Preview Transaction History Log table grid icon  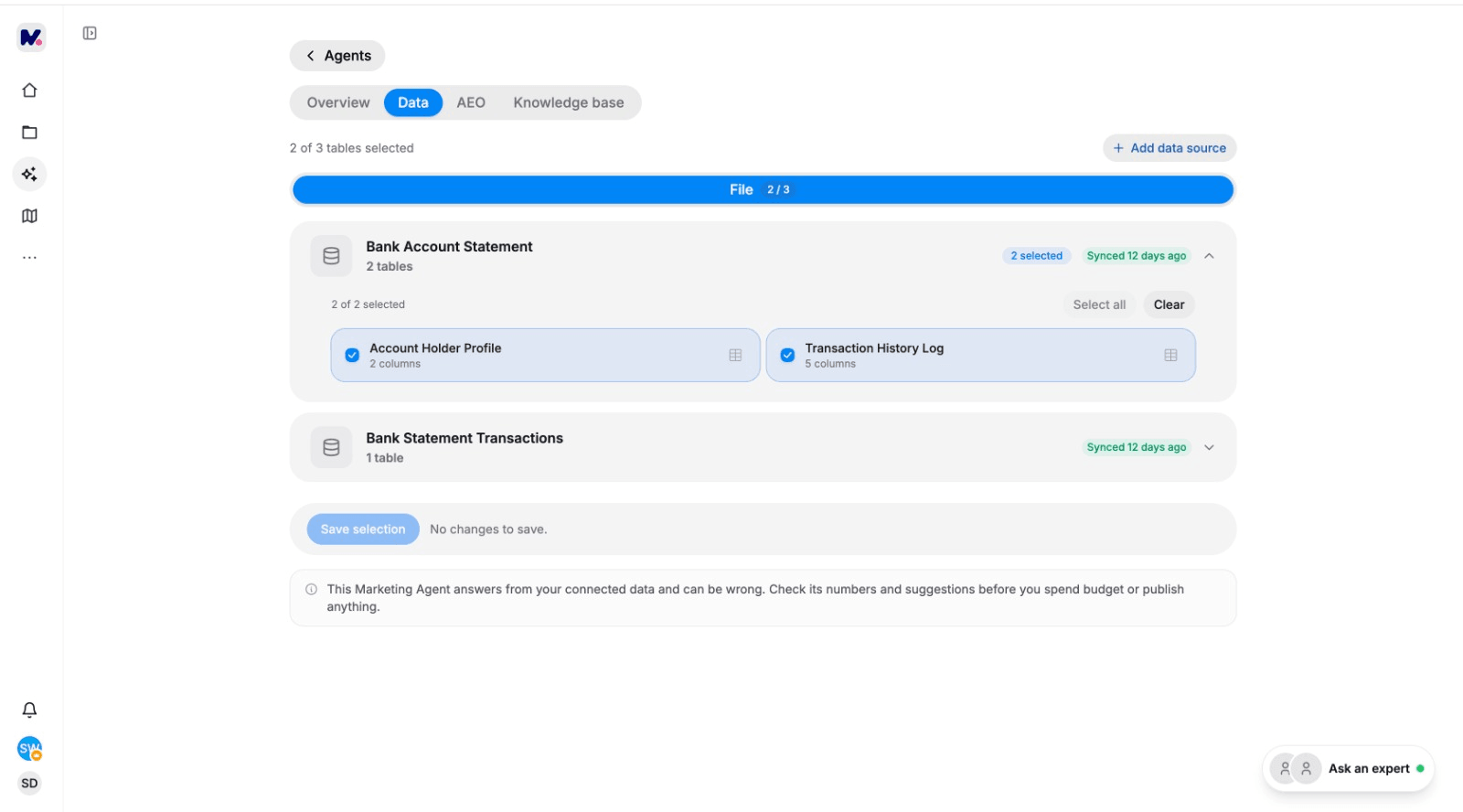pos(1170,355)
